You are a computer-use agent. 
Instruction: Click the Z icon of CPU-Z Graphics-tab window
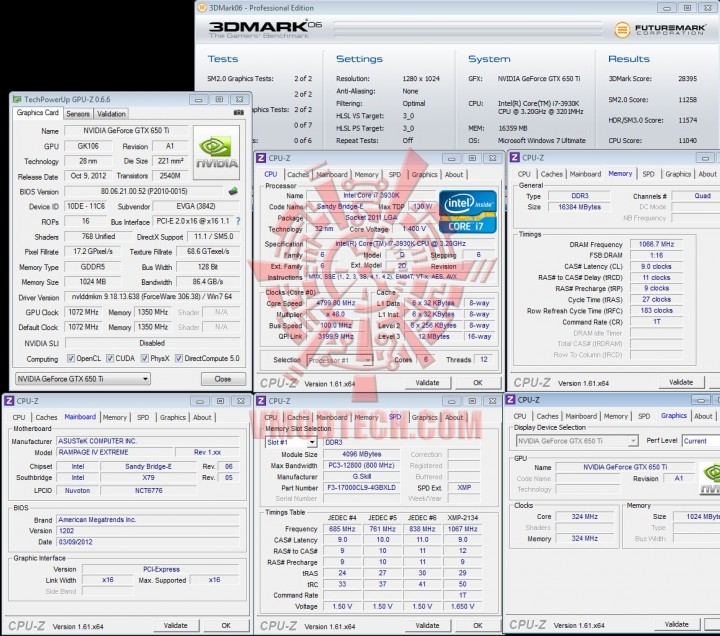pos(510,400)
